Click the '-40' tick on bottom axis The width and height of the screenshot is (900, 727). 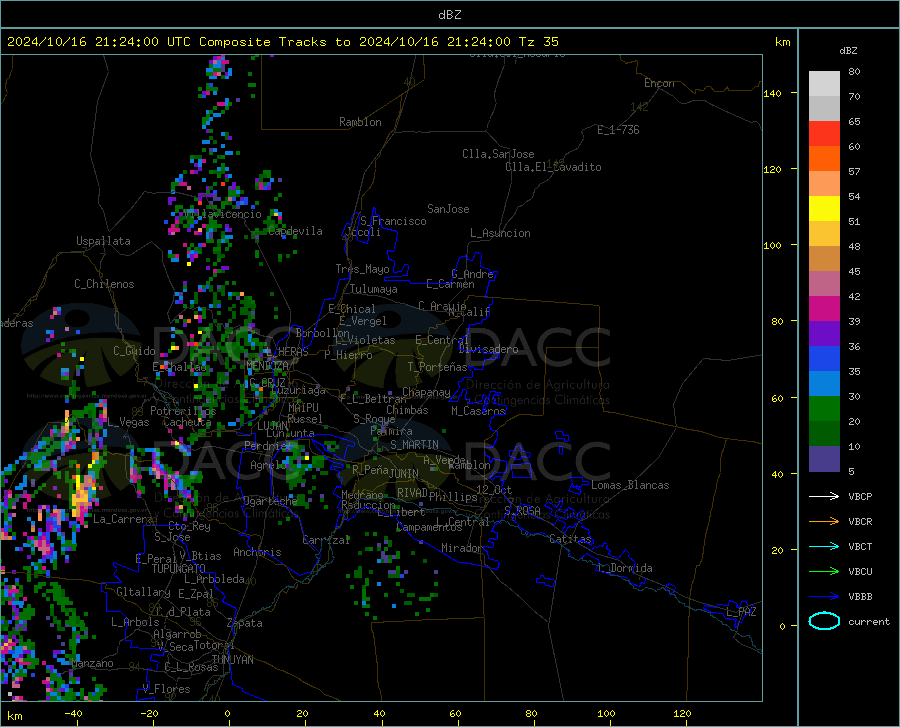pyautogui.click(x=73, y=713)
